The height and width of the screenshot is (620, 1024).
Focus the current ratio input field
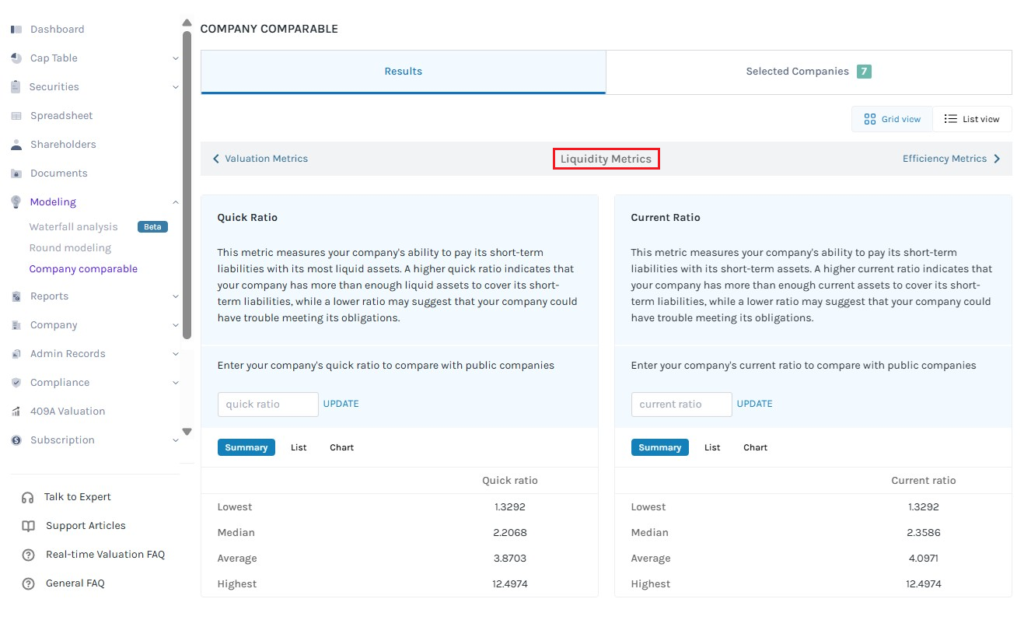pos(681,404)
